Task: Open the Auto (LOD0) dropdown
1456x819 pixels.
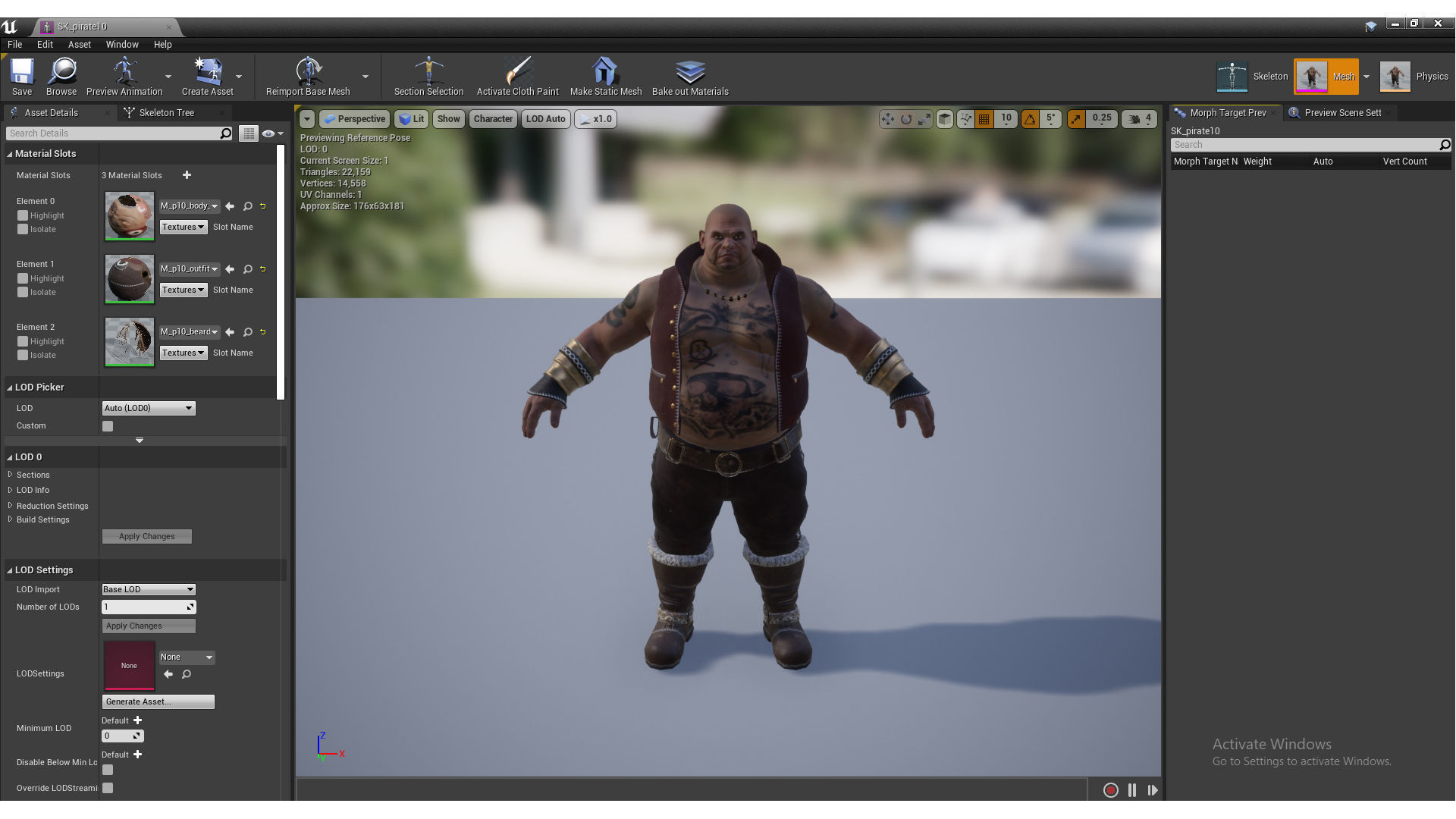Action: point(149,409)
